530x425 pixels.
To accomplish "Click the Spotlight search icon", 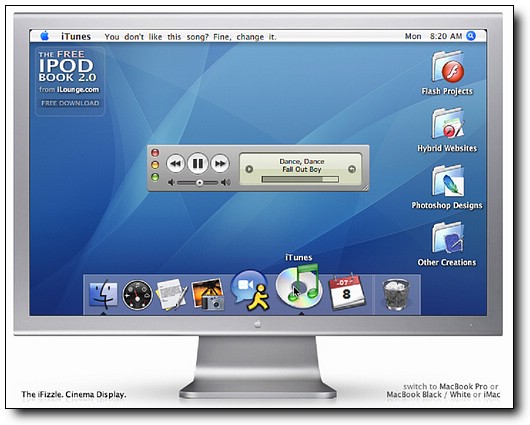I will [471, 36].
